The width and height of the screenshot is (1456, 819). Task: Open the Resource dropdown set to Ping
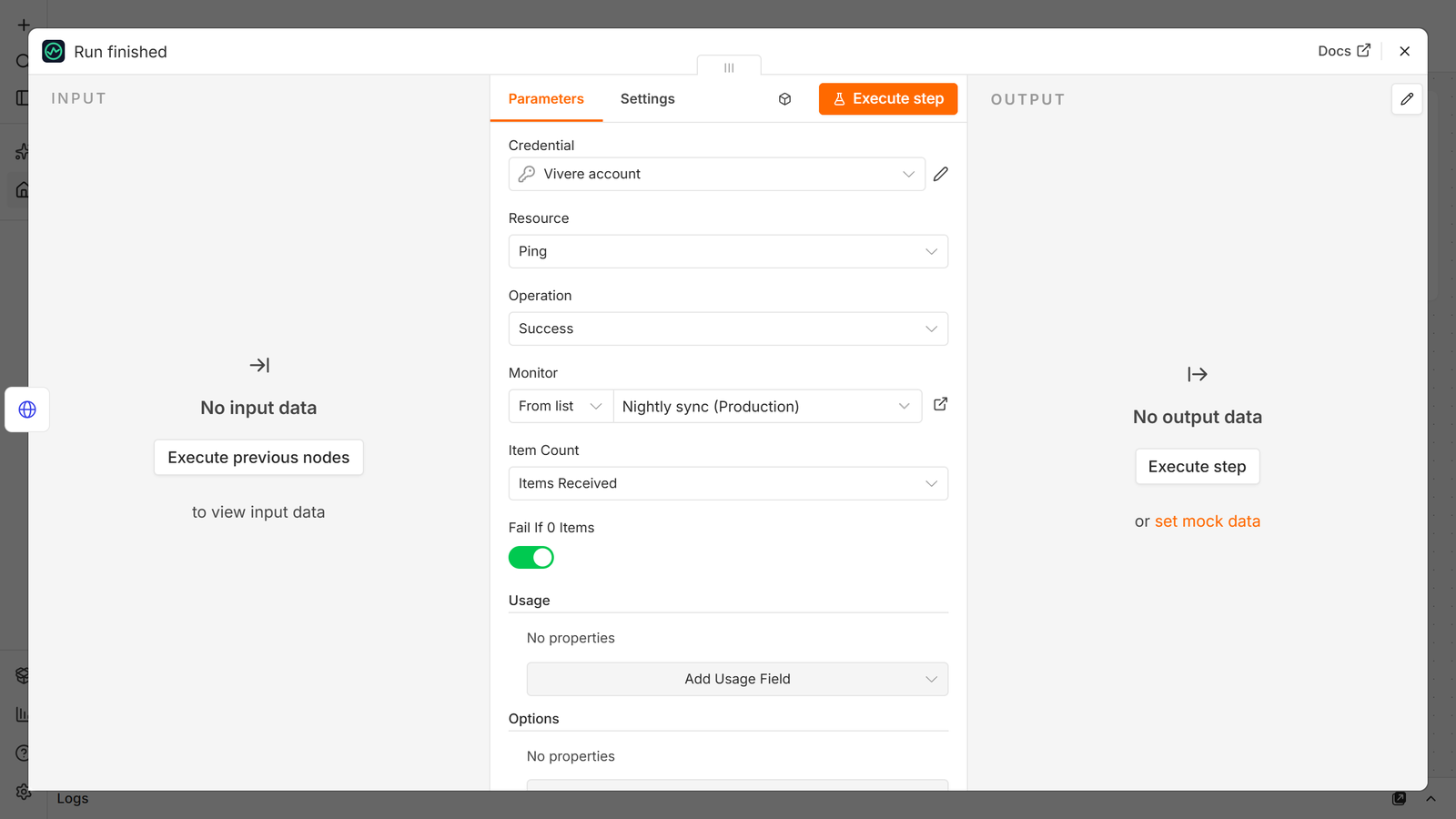[x=728, y=251]
